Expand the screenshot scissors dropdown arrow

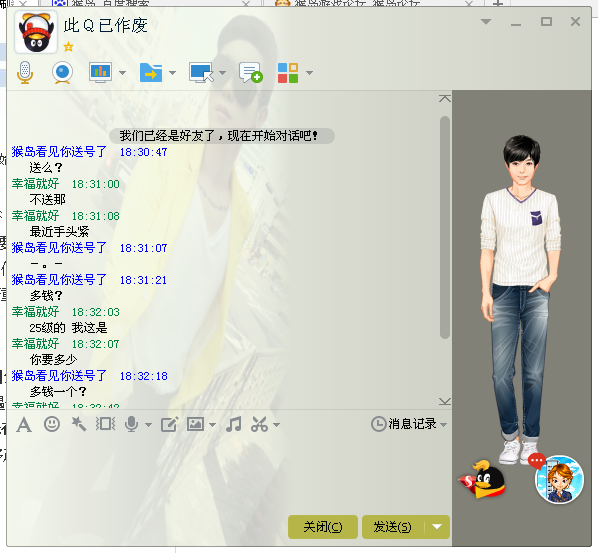click(x=276, y=424)
